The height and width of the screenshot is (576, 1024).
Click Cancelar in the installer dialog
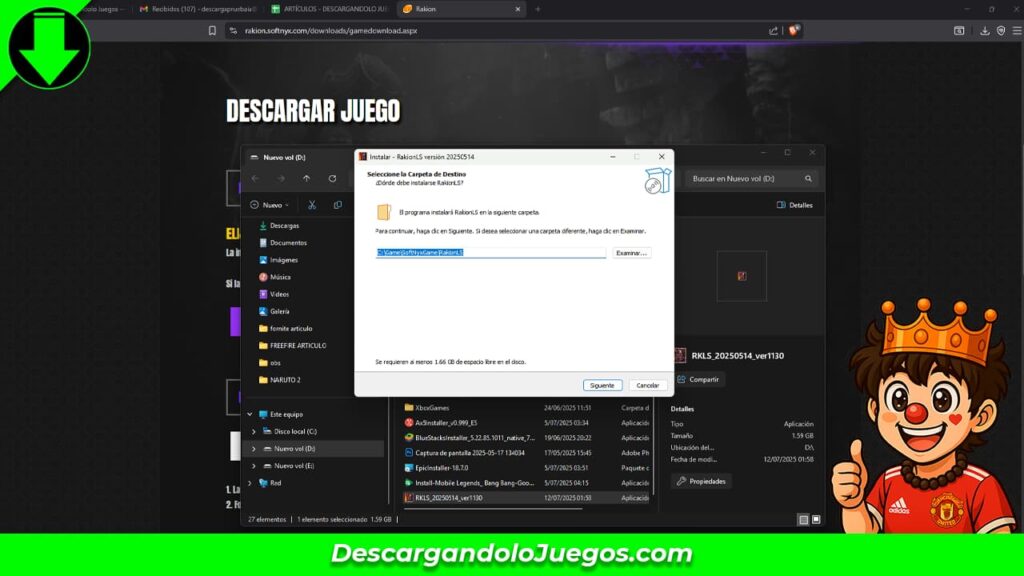(x=648, y=385)
